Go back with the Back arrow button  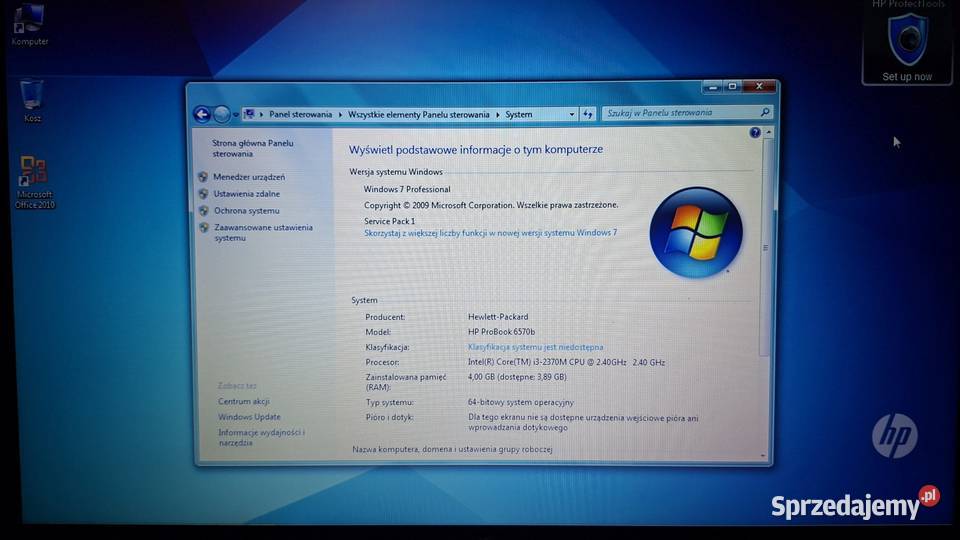pos(202,114)
